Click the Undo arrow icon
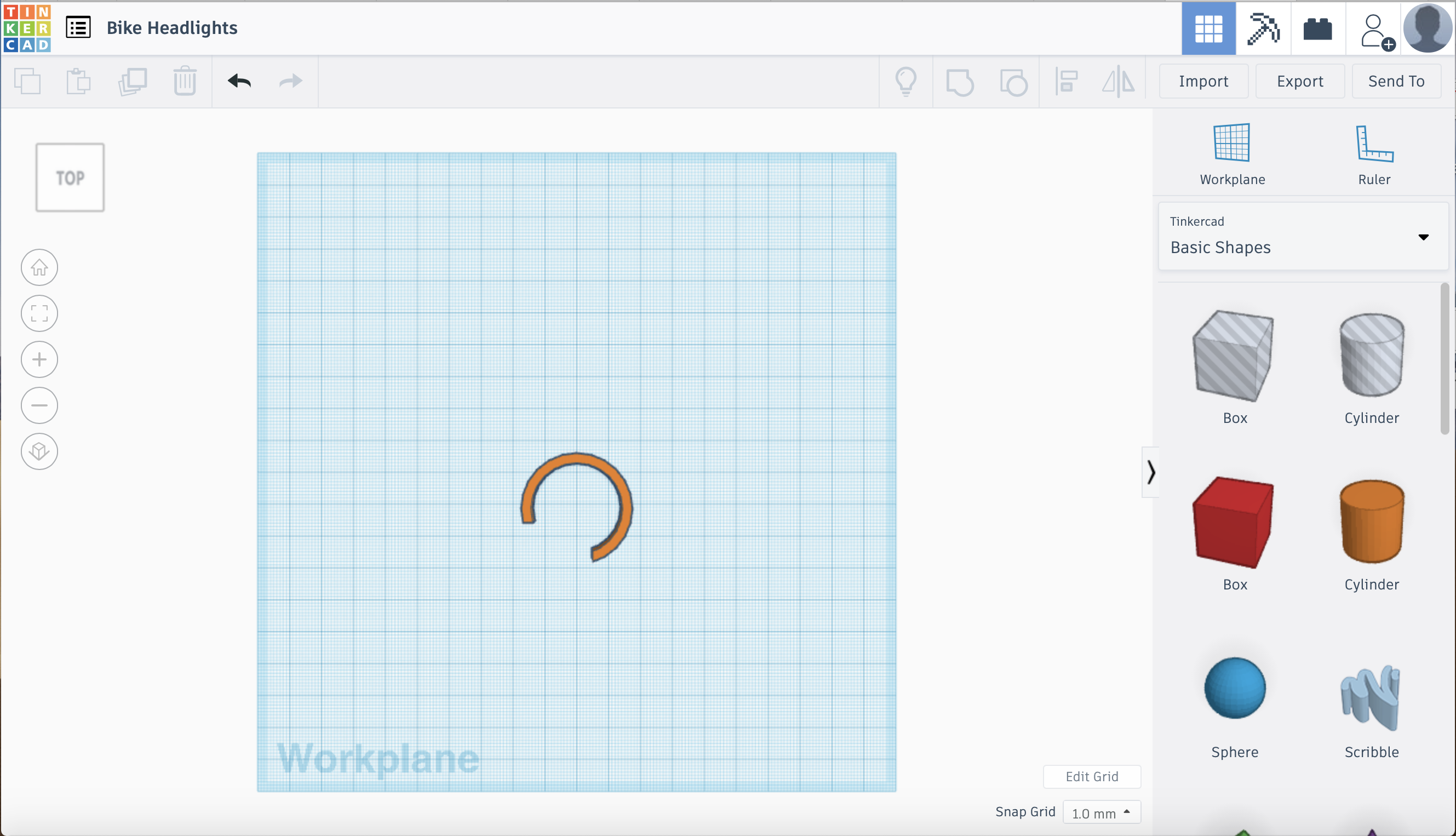Viewport: 1456px width, 836px height. (240, 81)
